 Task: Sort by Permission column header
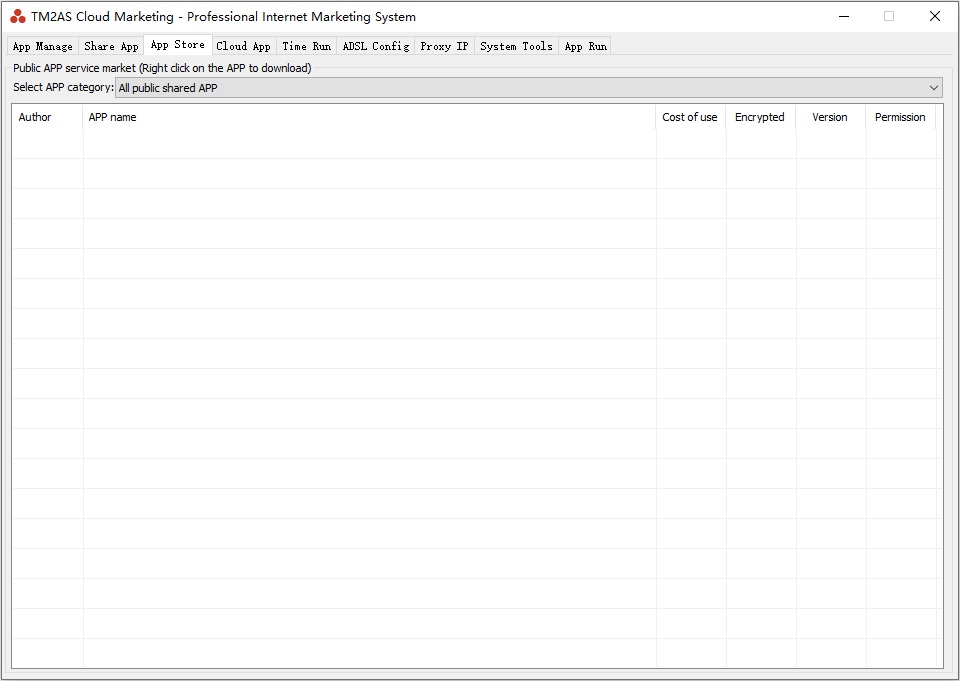click(899, 117)
